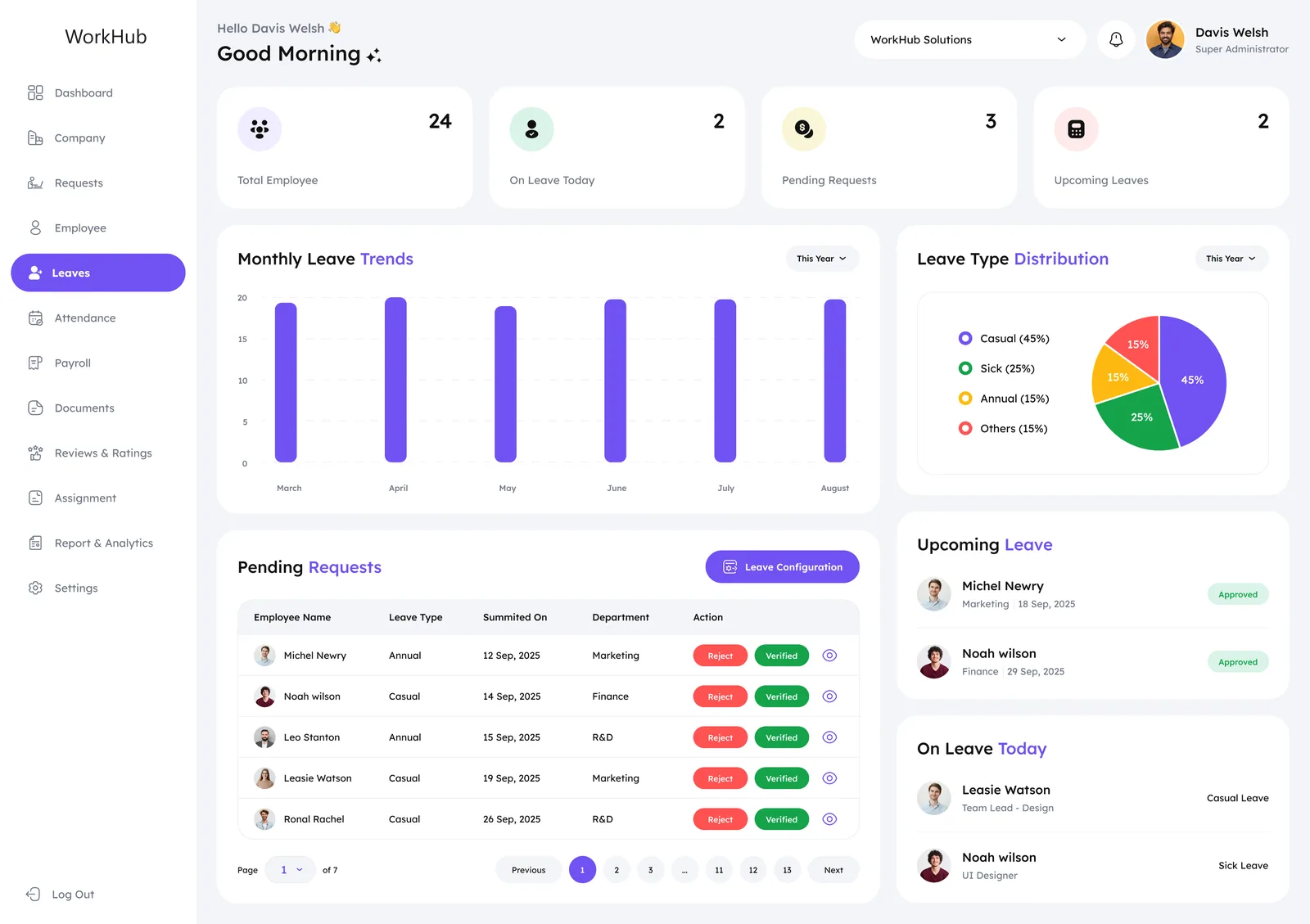The image size is (1310, 924).
Task: Click the Documents icon in sidebar
Action: tap(35, 408)
